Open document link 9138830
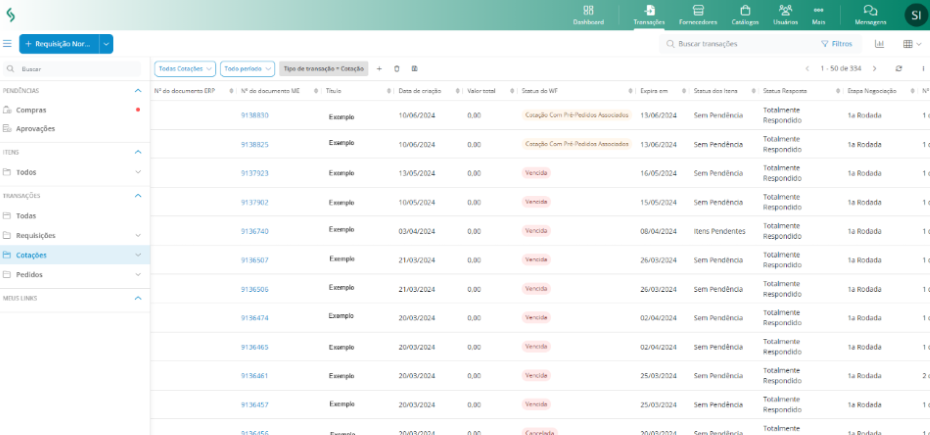 click(254, 115)
